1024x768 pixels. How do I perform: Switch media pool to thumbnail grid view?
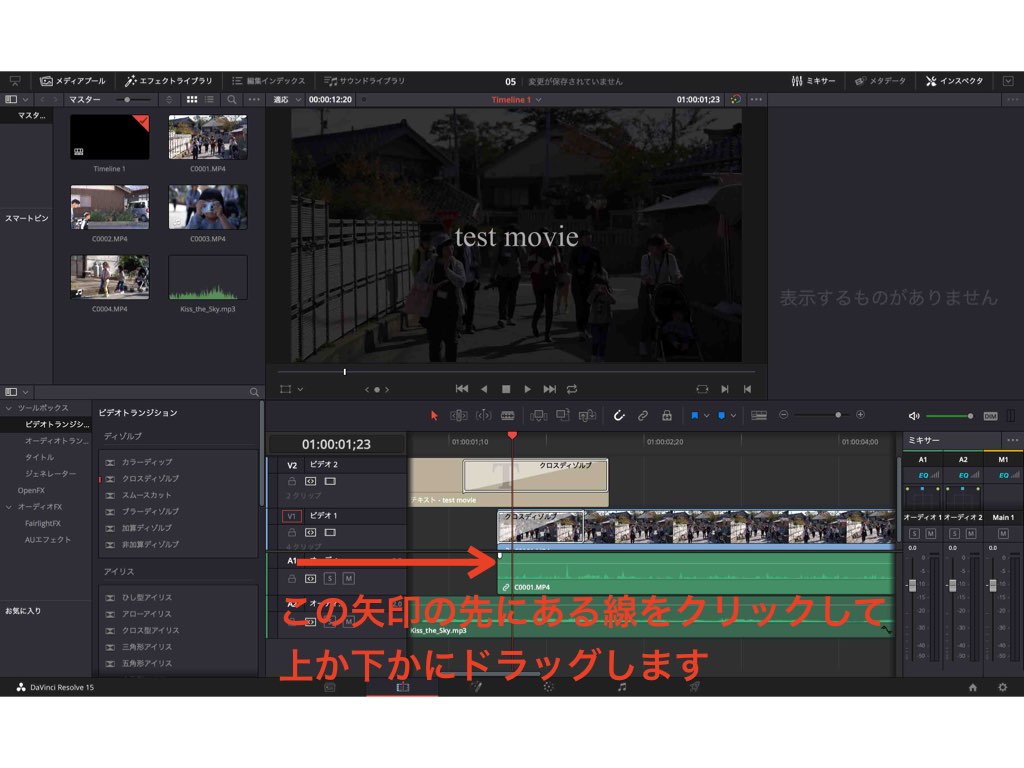point(192,99)
